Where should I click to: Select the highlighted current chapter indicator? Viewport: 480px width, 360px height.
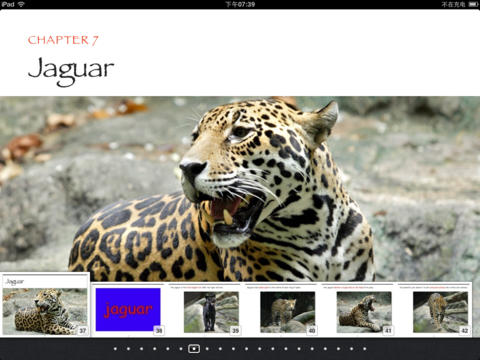click(194, 349)
